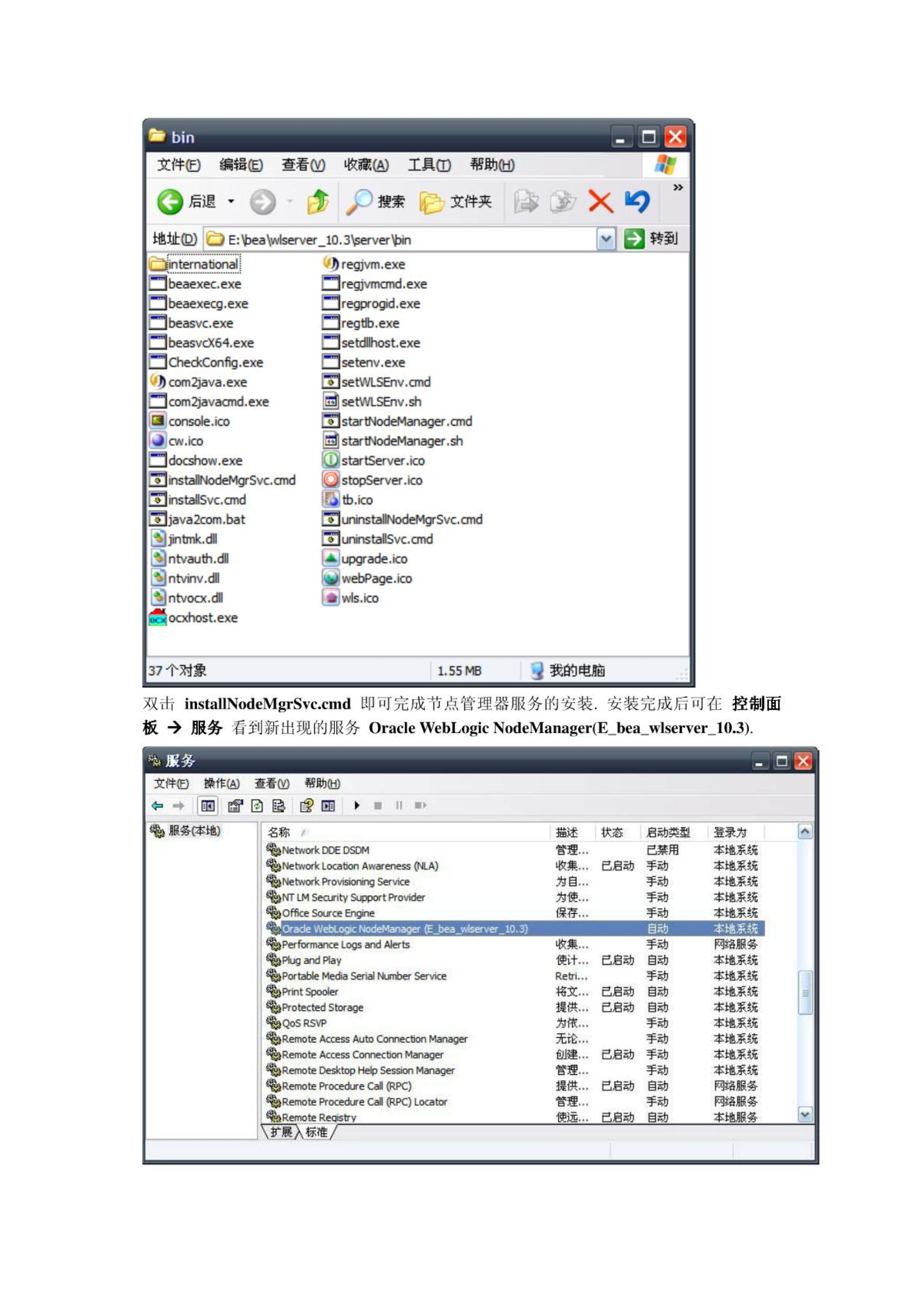The image size is (924, 1306).
Task: Select 服务(本地) tree node
Action: (185, 832)
